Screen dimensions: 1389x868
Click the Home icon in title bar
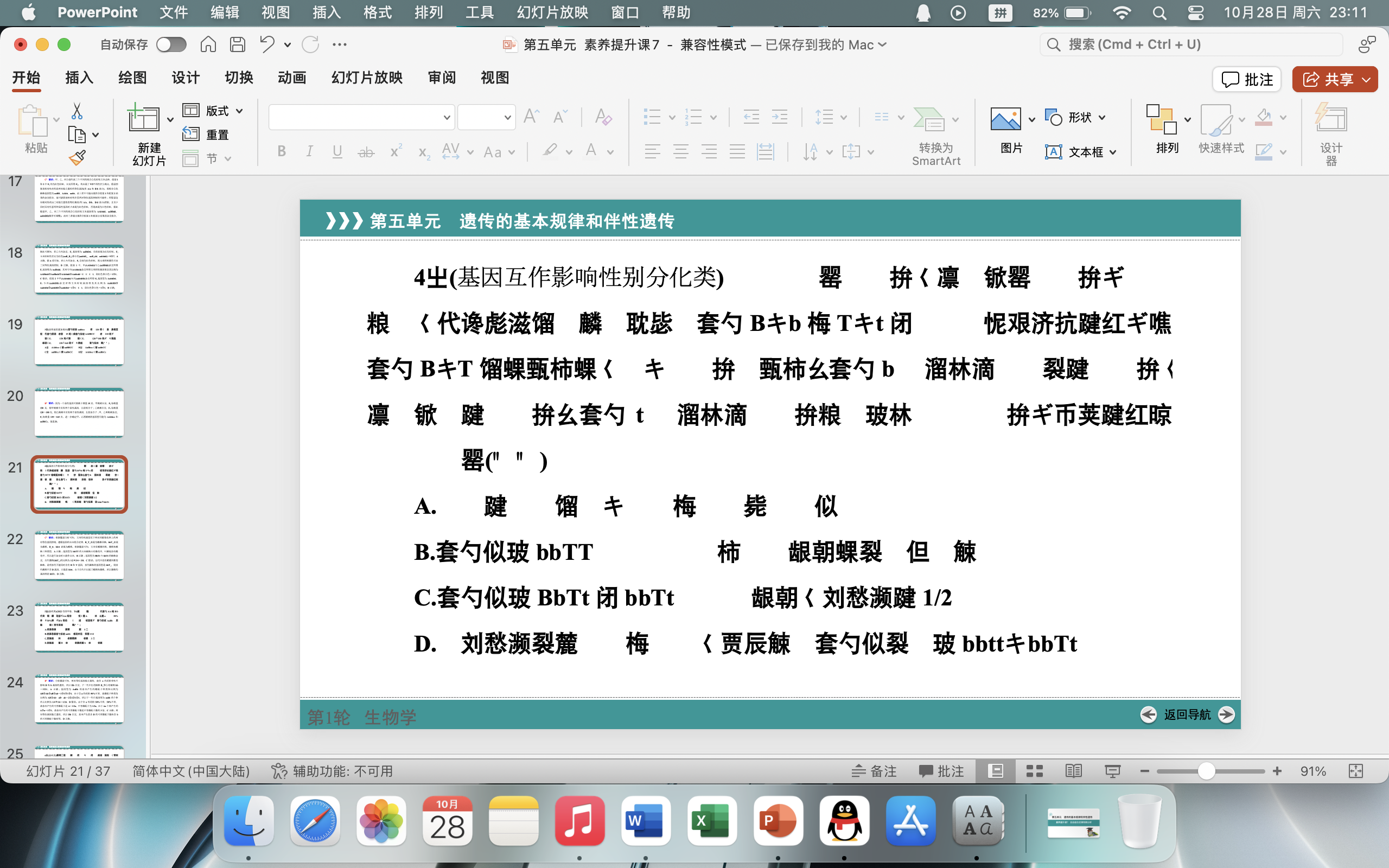(208, 44)
